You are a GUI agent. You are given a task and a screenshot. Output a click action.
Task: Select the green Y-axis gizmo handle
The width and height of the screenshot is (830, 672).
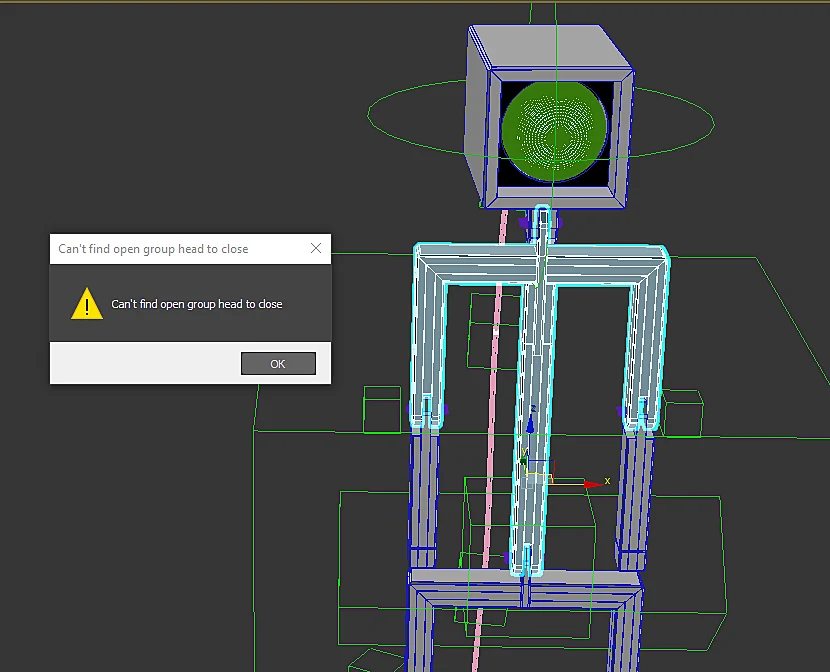click(x=524, y=458)
